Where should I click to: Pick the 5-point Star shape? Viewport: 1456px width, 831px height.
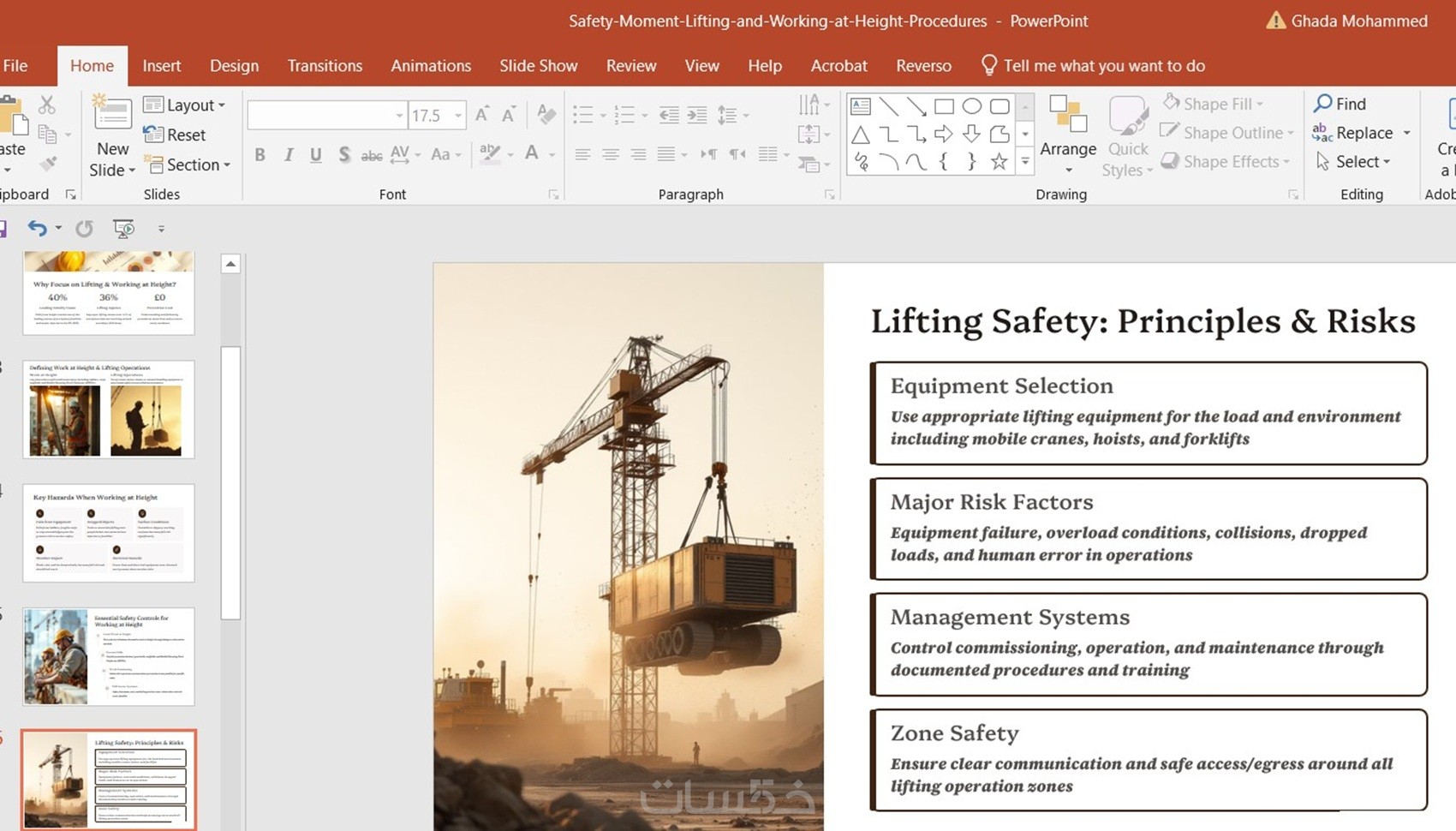(x=1000, y=161)
